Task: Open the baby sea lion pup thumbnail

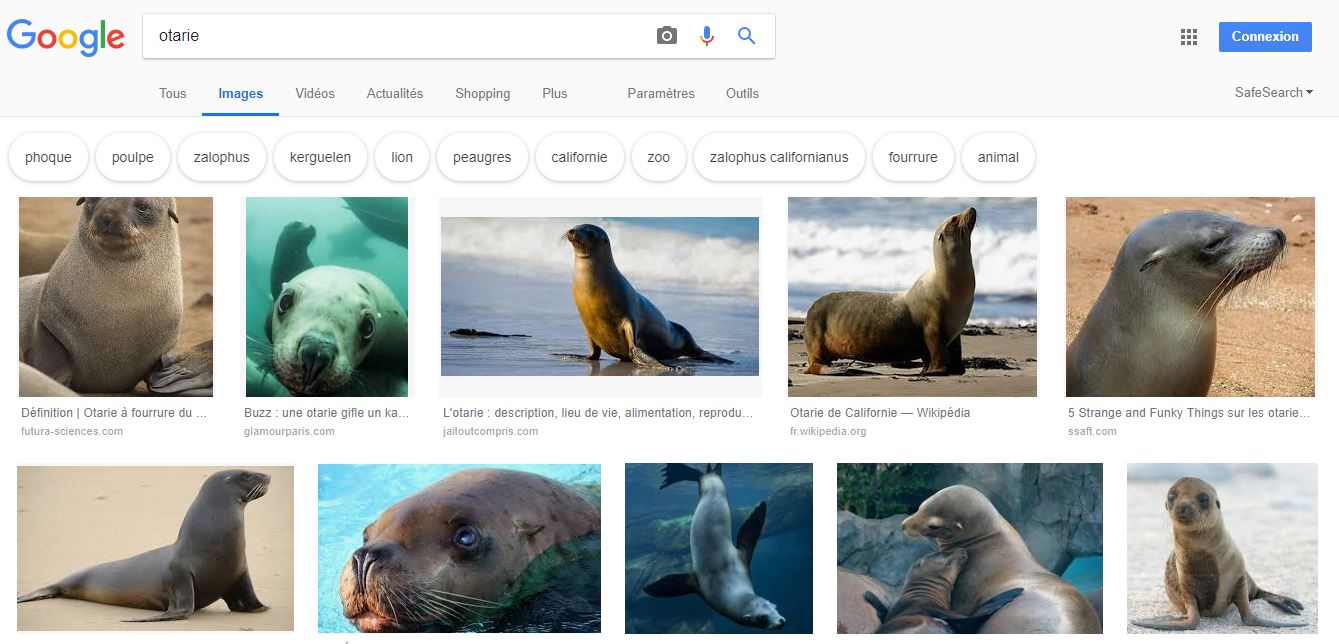Action: pos(1222,547)
